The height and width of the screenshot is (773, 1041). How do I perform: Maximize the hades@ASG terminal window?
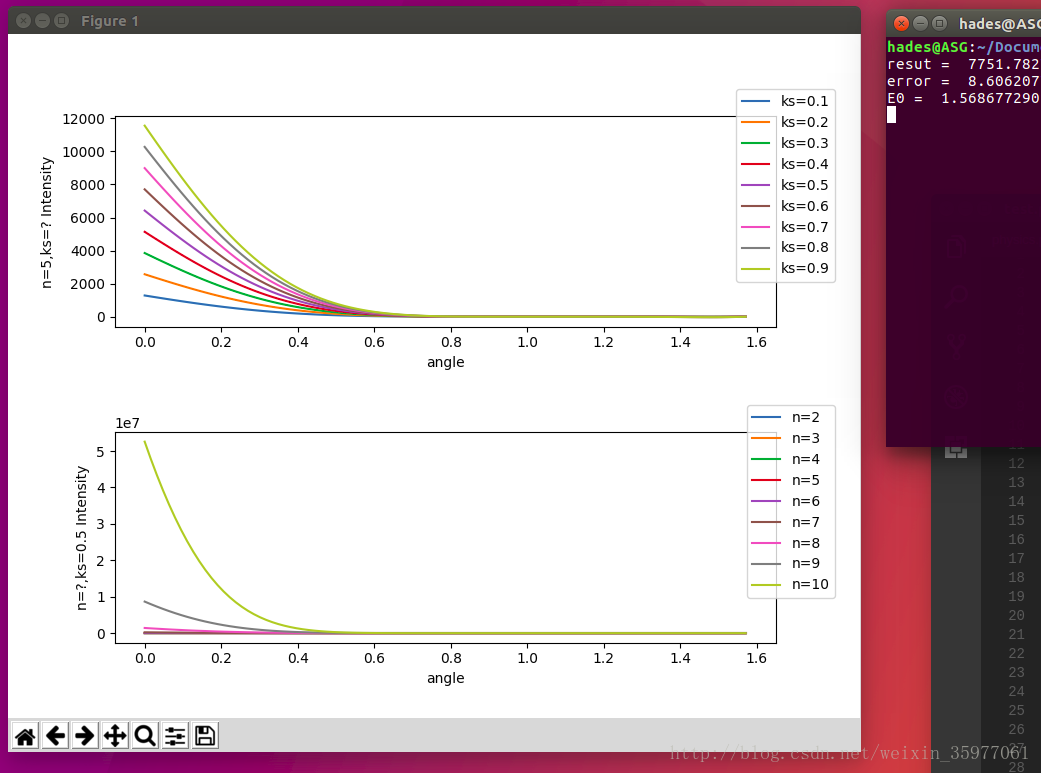(x=939, y=24)
